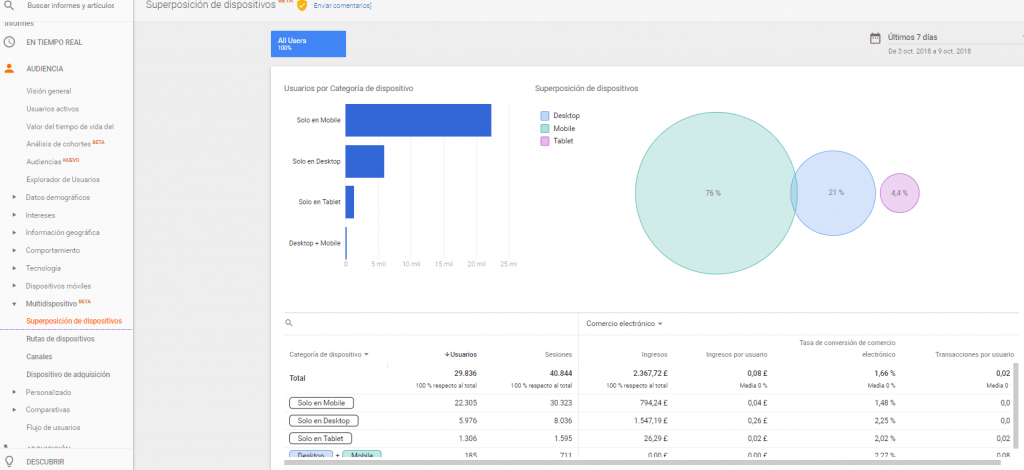Select the All Users segment
Image resolution: width=1024 pixels, height=470 pixels.
click(x=308, y=44)
